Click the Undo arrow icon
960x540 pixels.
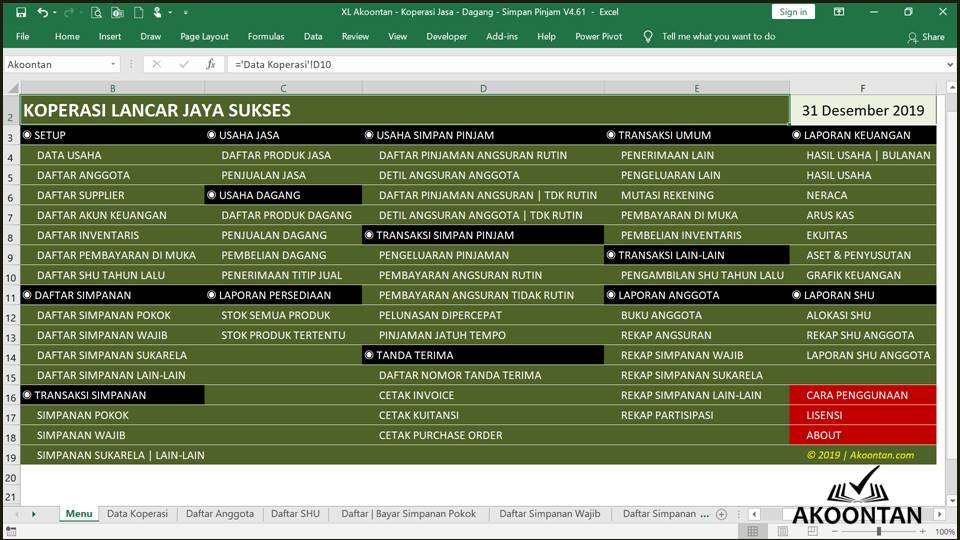tap(43, 12)
